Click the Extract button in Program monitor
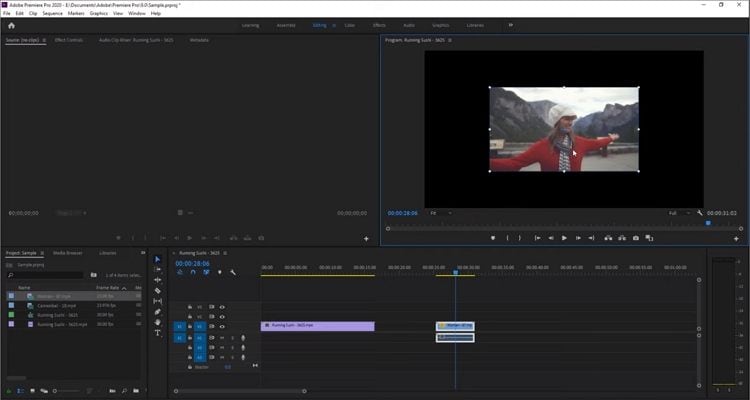The width and height of the screenshot is (750, 400). coord(622,238)
